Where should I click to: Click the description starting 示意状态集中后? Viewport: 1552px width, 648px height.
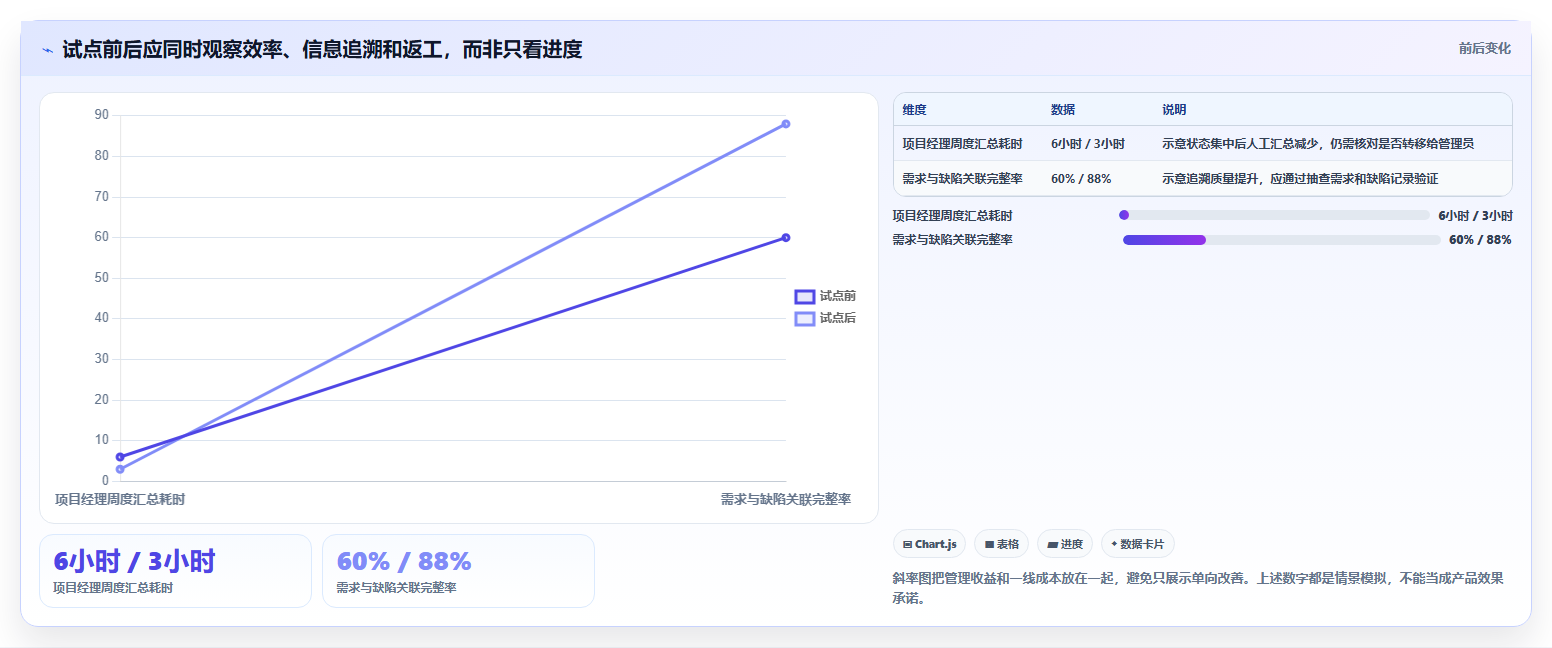(1317, 144)
